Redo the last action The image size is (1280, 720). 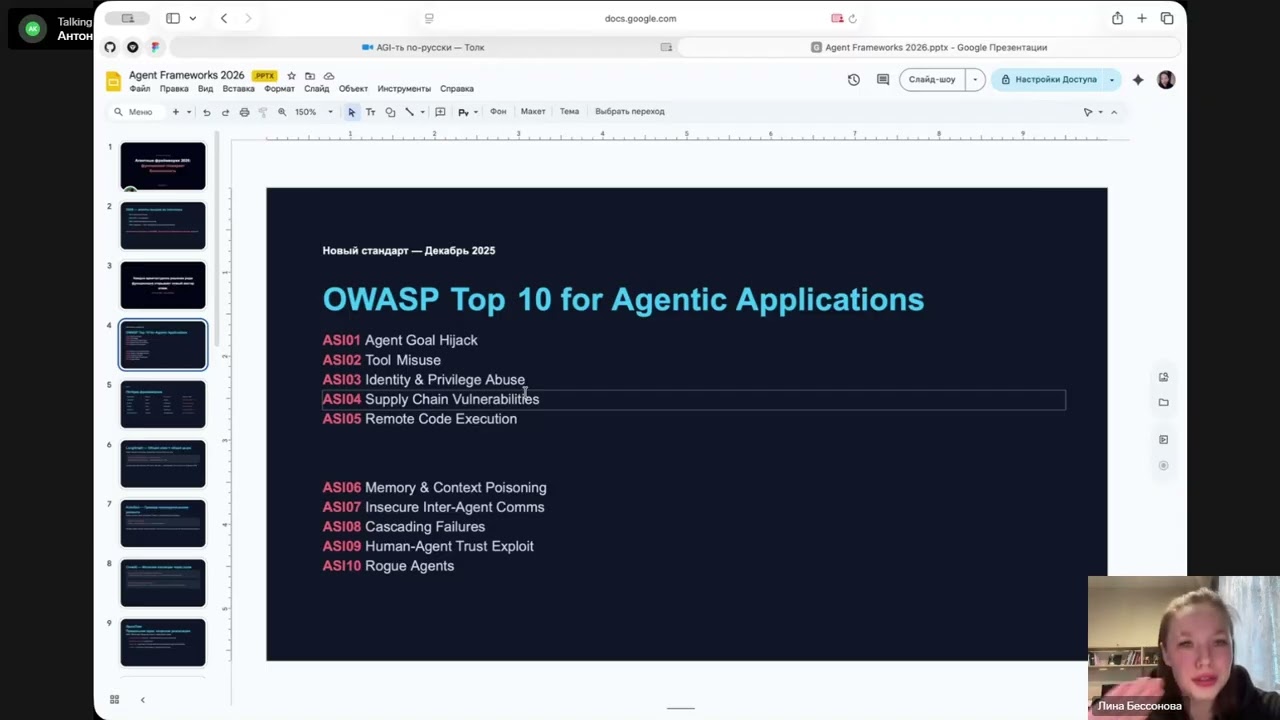click(225, 112)
